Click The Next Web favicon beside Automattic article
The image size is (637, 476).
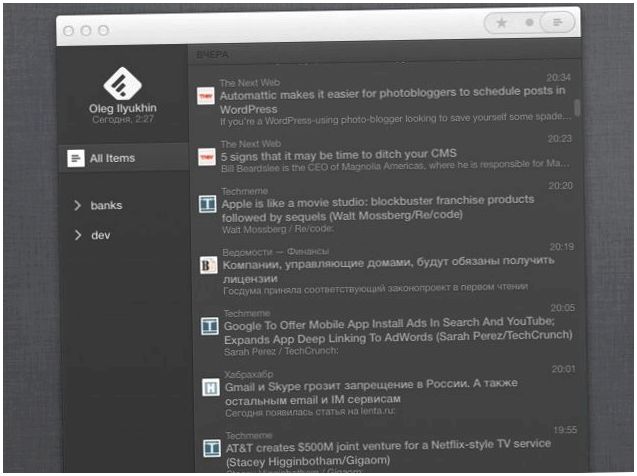[x=206, y=96]
